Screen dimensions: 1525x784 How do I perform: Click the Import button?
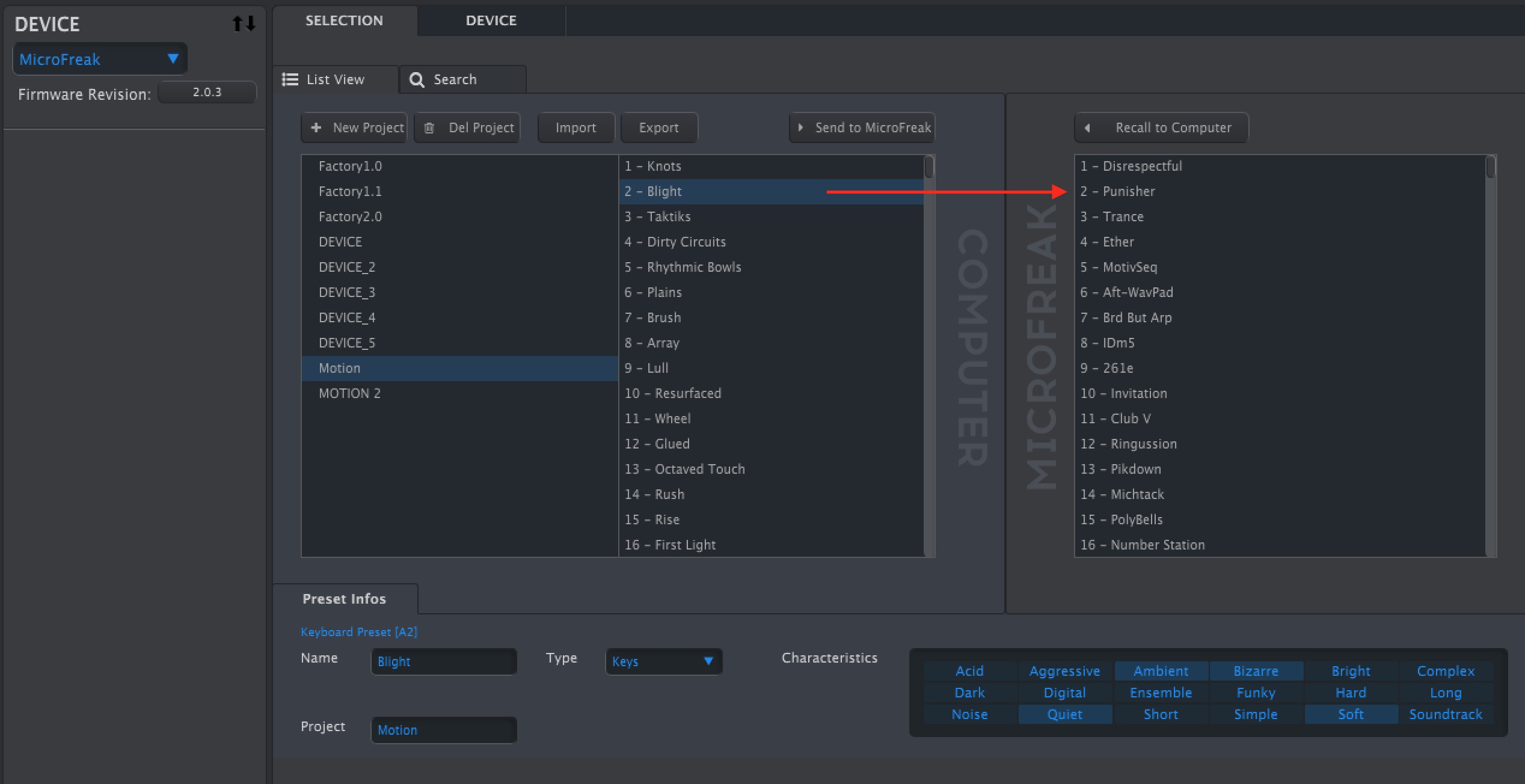(575, 127)
